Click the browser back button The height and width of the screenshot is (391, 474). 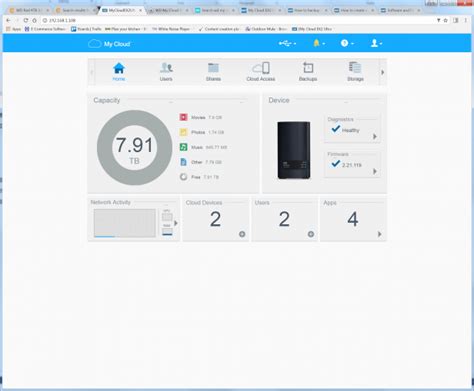tap(8, 20)
